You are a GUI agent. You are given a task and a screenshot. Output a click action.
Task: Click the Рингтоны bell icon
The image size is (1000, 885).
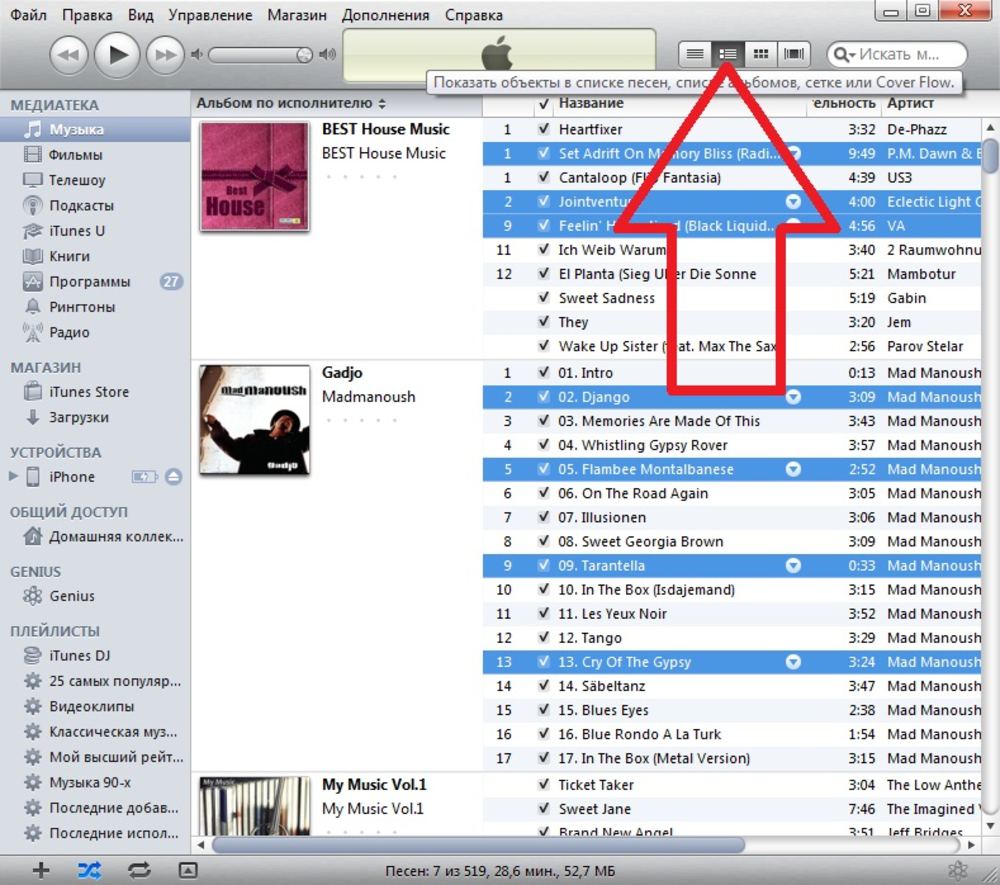click(33, 307)
